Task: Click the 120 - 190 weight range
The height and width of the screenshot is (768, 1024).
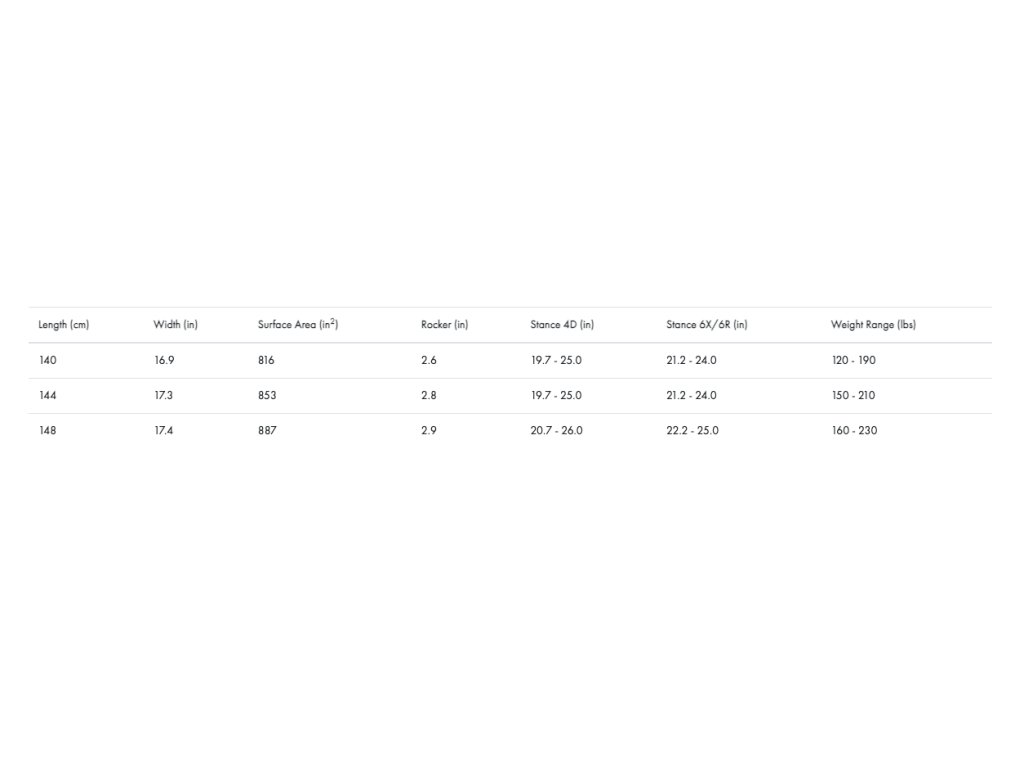Action: [854, 360]
